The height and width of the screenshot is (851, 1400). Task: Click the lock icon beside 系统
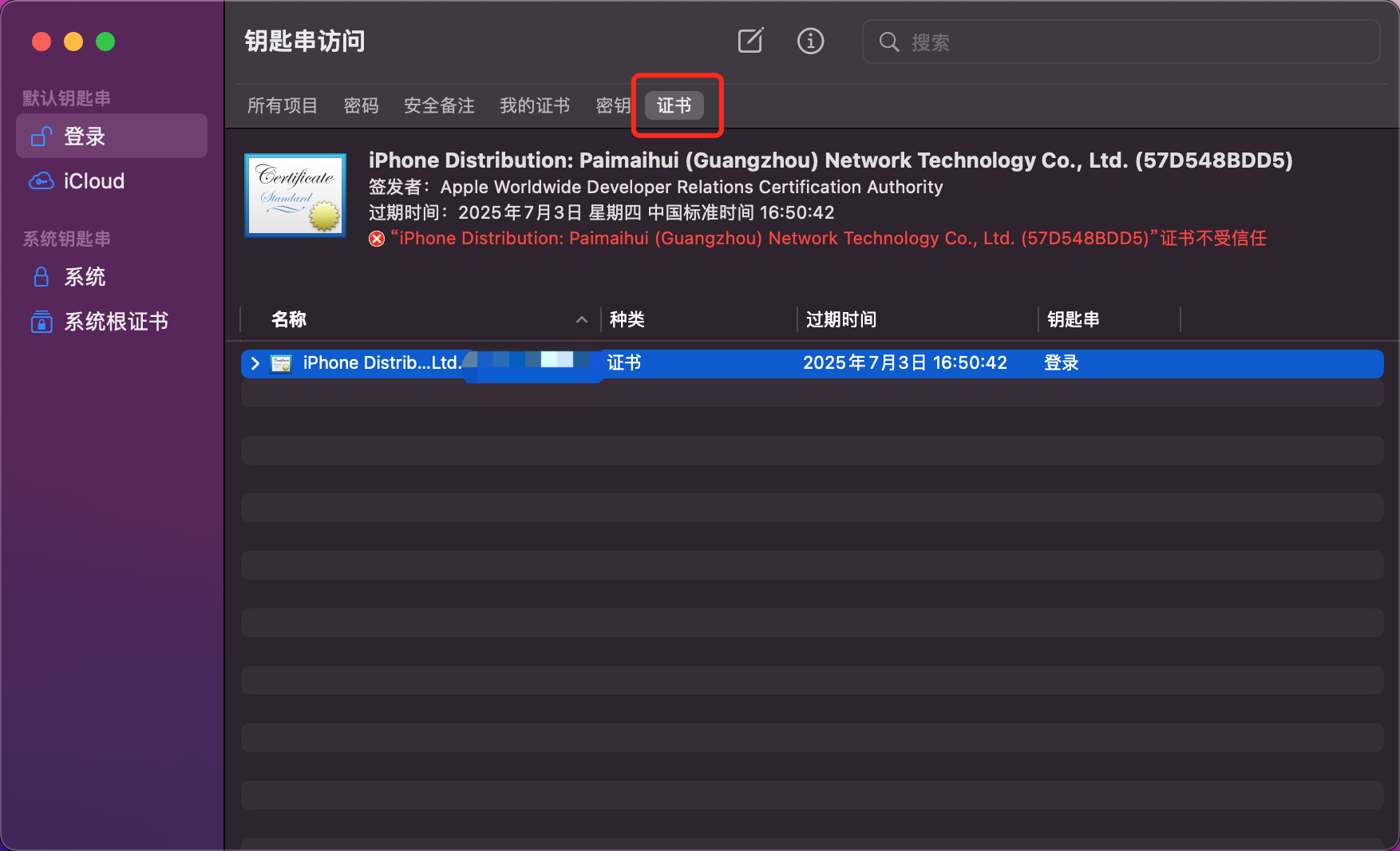42,277
